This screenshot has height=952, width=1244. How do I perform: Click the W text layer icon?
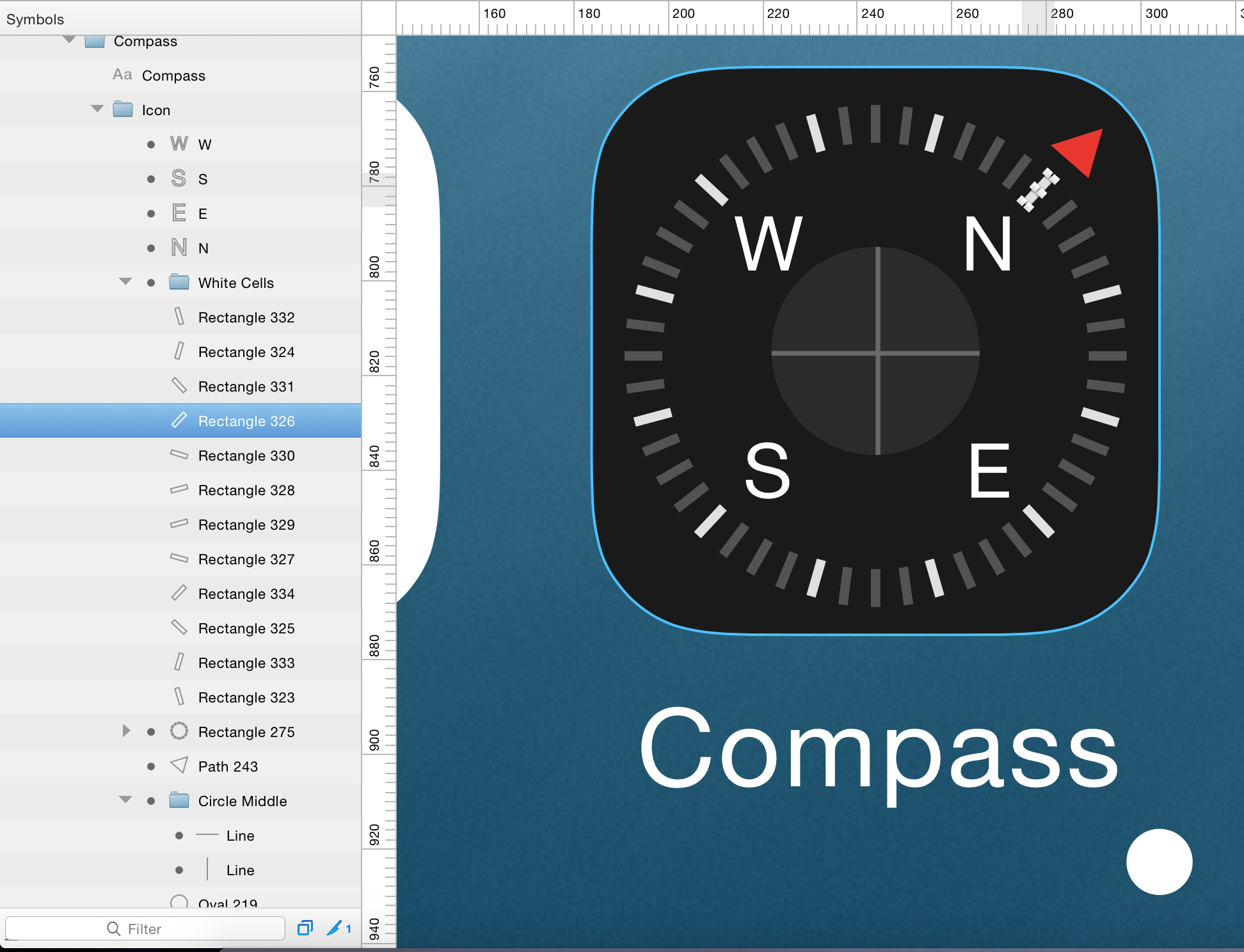(179, 144)
